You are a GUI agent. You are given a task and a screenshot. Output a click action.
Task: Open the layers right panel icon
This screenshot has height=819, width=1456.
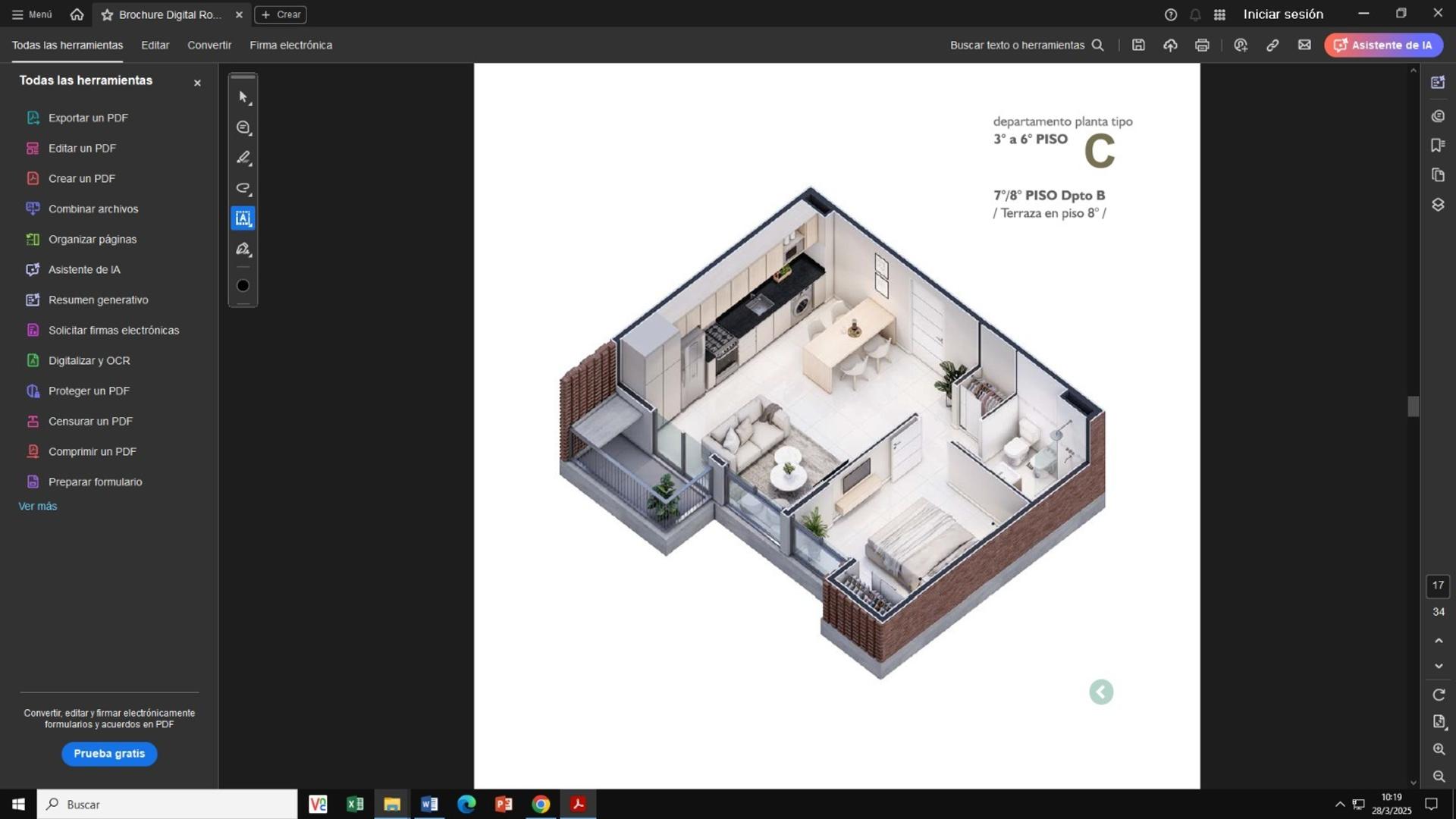click(x=1438, y=205)
